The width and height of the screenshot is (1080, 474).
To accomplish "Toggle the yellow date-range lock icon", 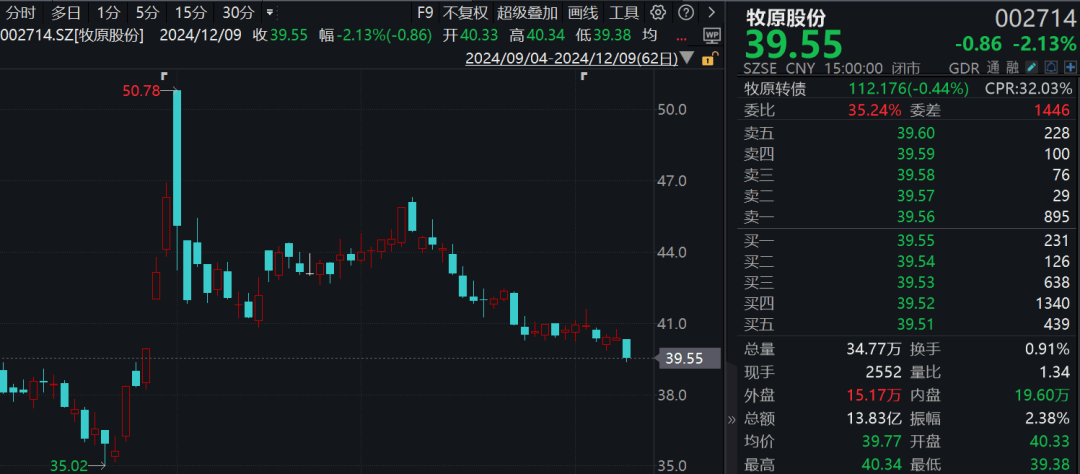I will [707, 59].
